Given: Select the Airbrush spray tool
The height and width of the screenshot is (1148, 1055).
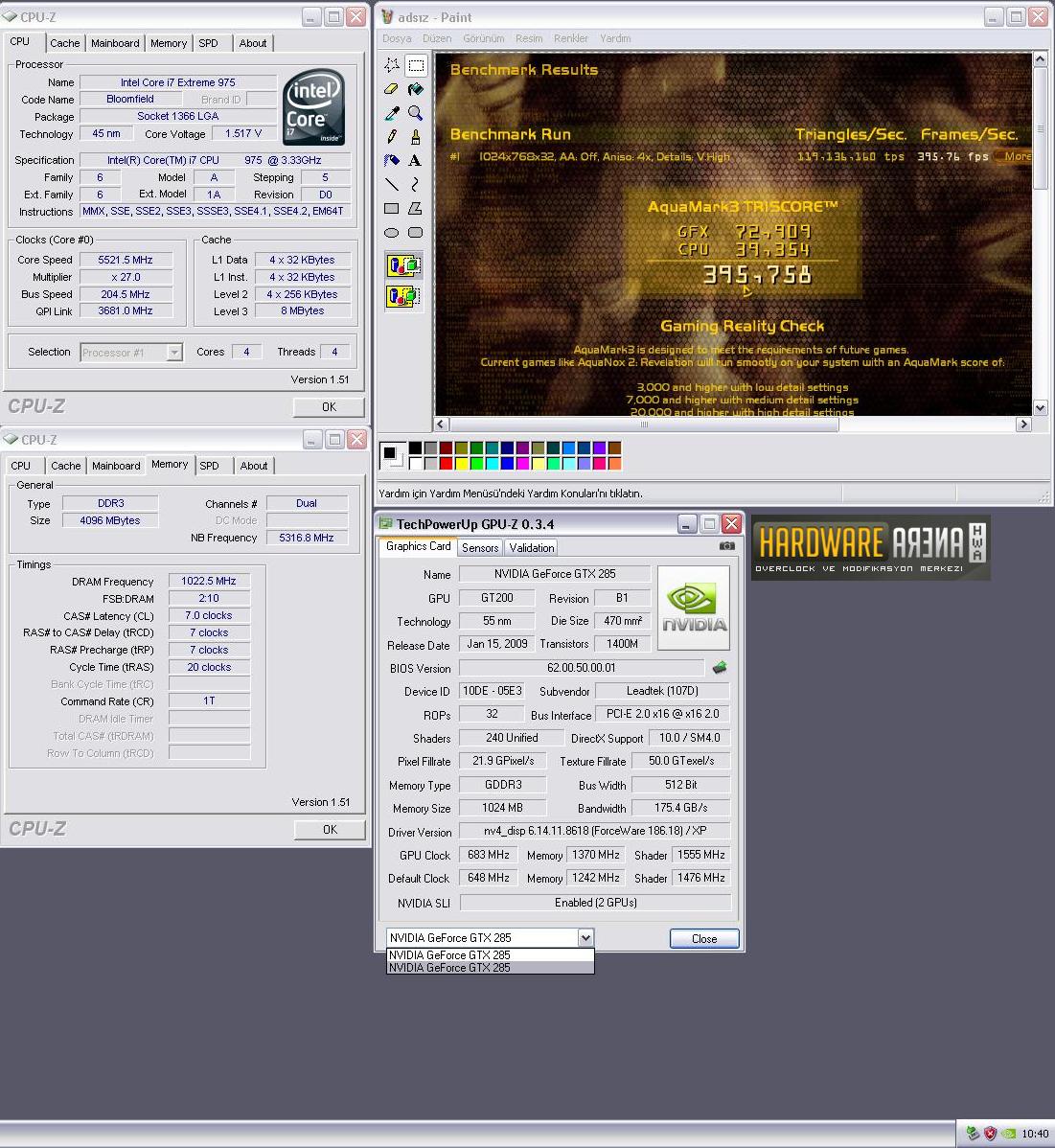Looking at the screenshot, I should [392, 160].
